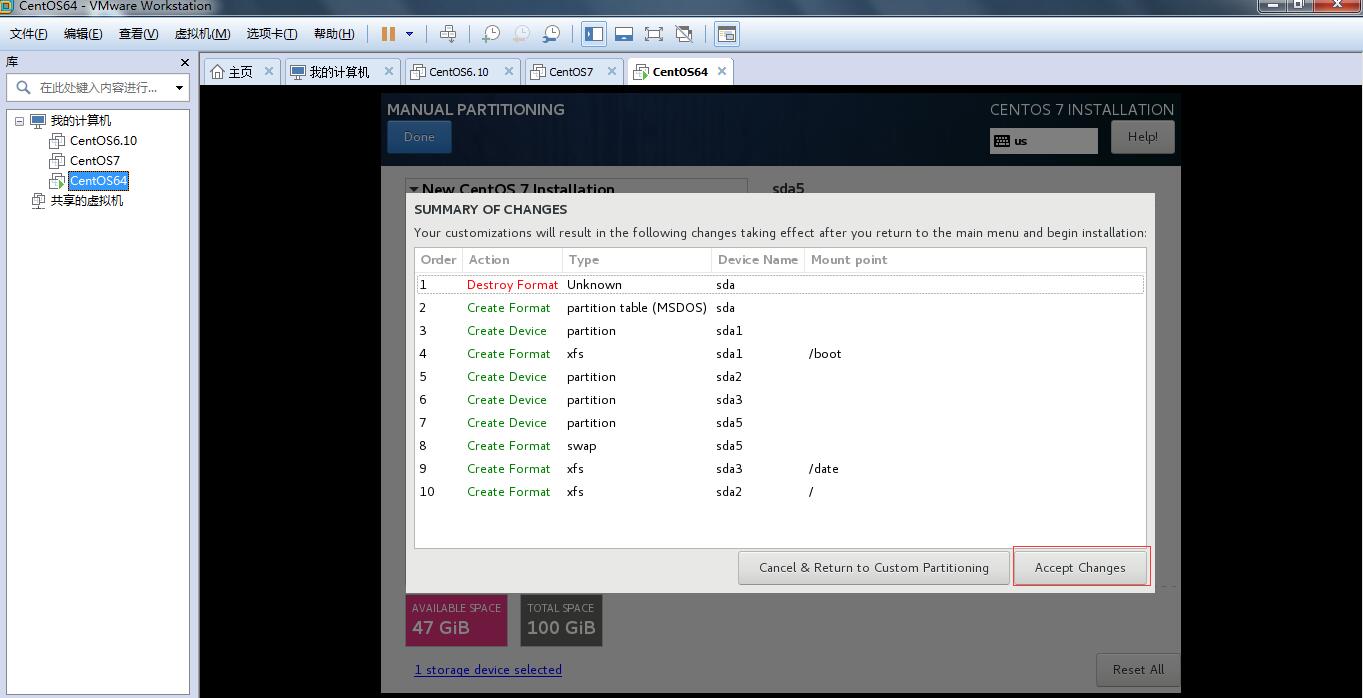Image resolution: width=1363 pixels, height=698 pixels.
Task: Take a snapshot of this virtual machine
Action: (491, 34)
